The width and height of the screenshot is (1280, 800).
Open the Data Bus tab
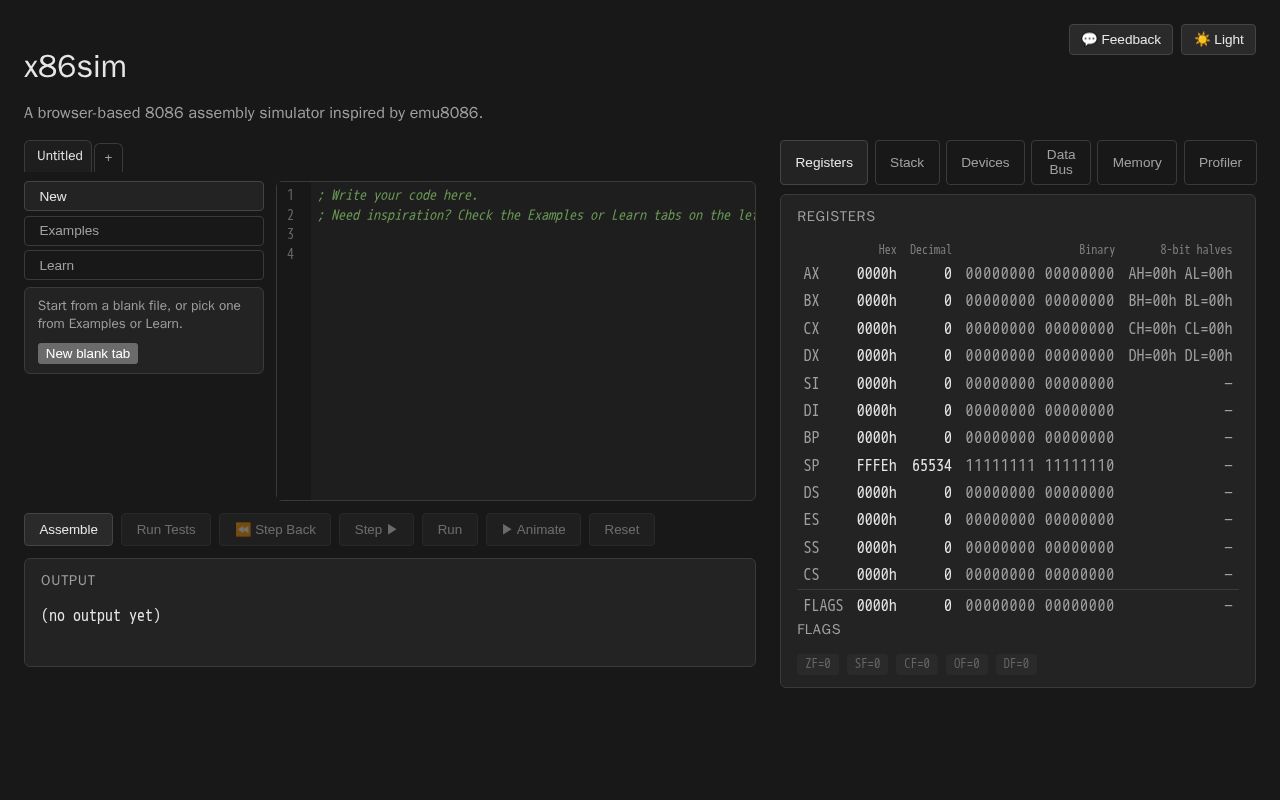1061,163
